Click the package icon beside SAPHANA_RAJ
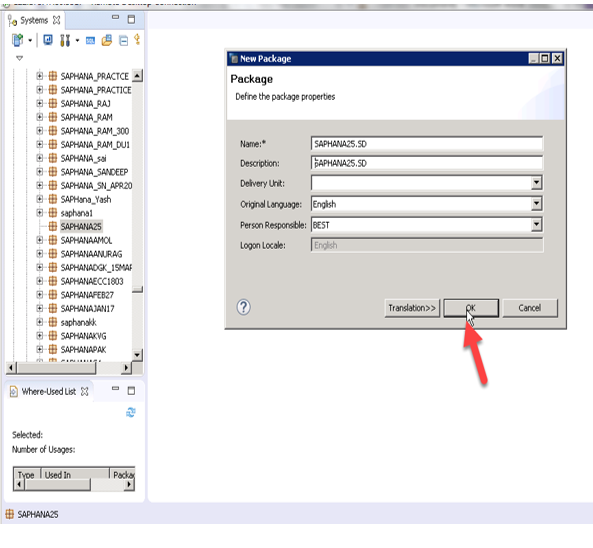Screen dimensions: 593x548 pos(53,103)
